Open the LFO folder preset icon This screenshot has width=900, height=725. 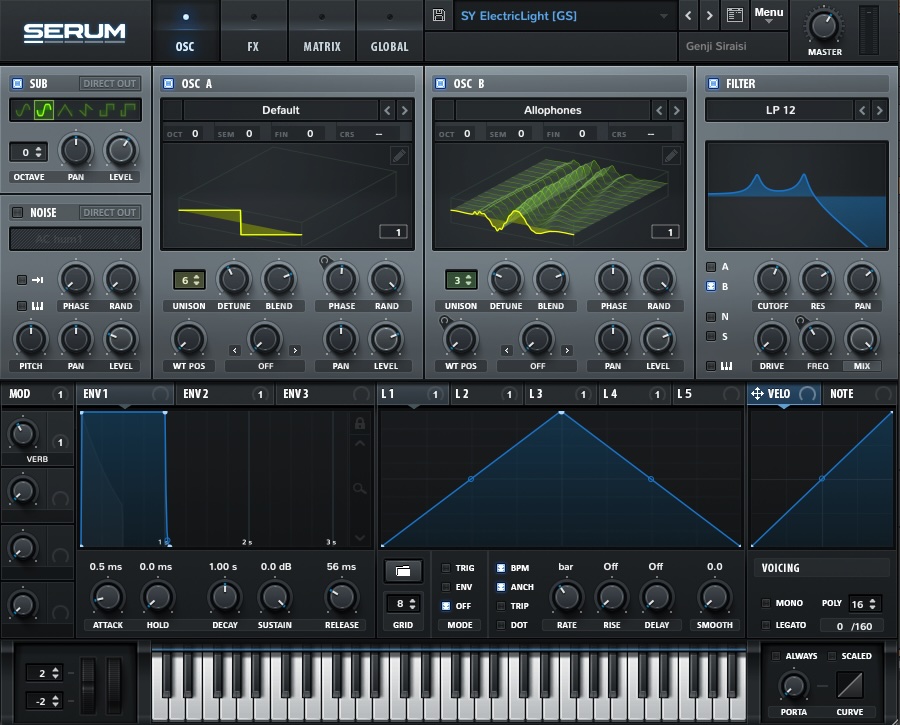(403, 571)
